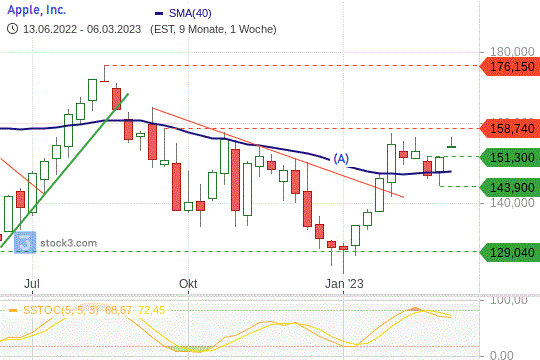Screen dimensions: 540x360
Task: Click the clock icon beside the date range
Action: coord(12,29)
